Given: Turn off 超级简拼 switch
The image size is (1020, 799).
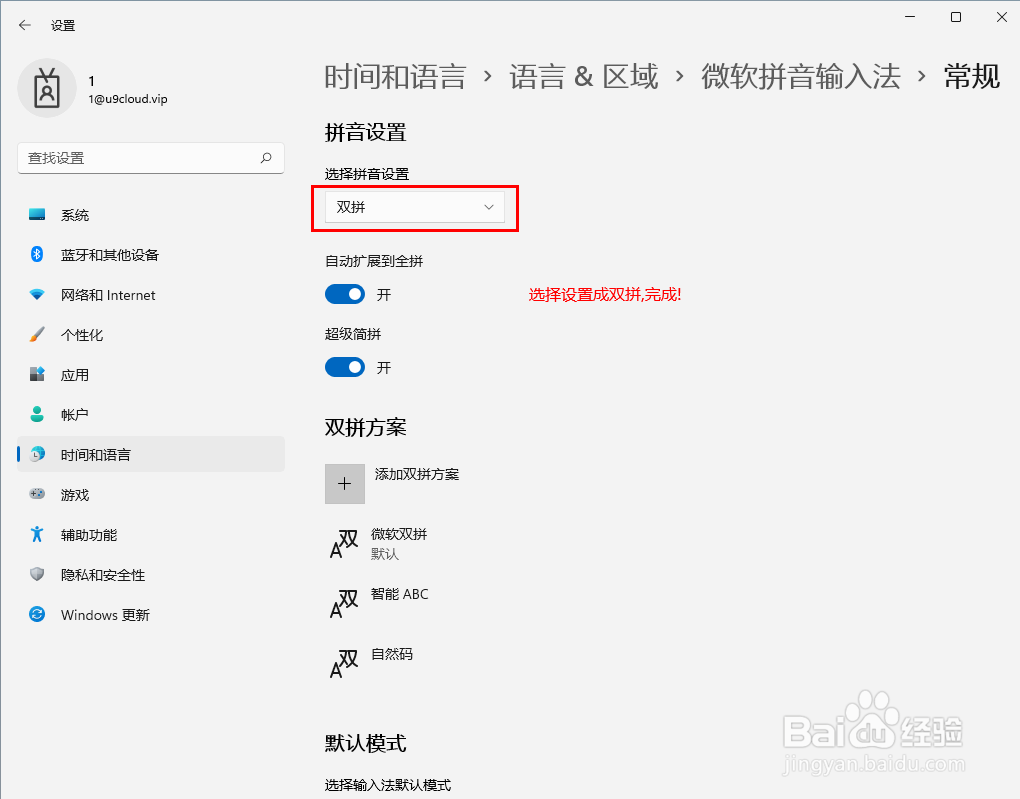Looking at the screenshot, I should (x=345, y=368).
